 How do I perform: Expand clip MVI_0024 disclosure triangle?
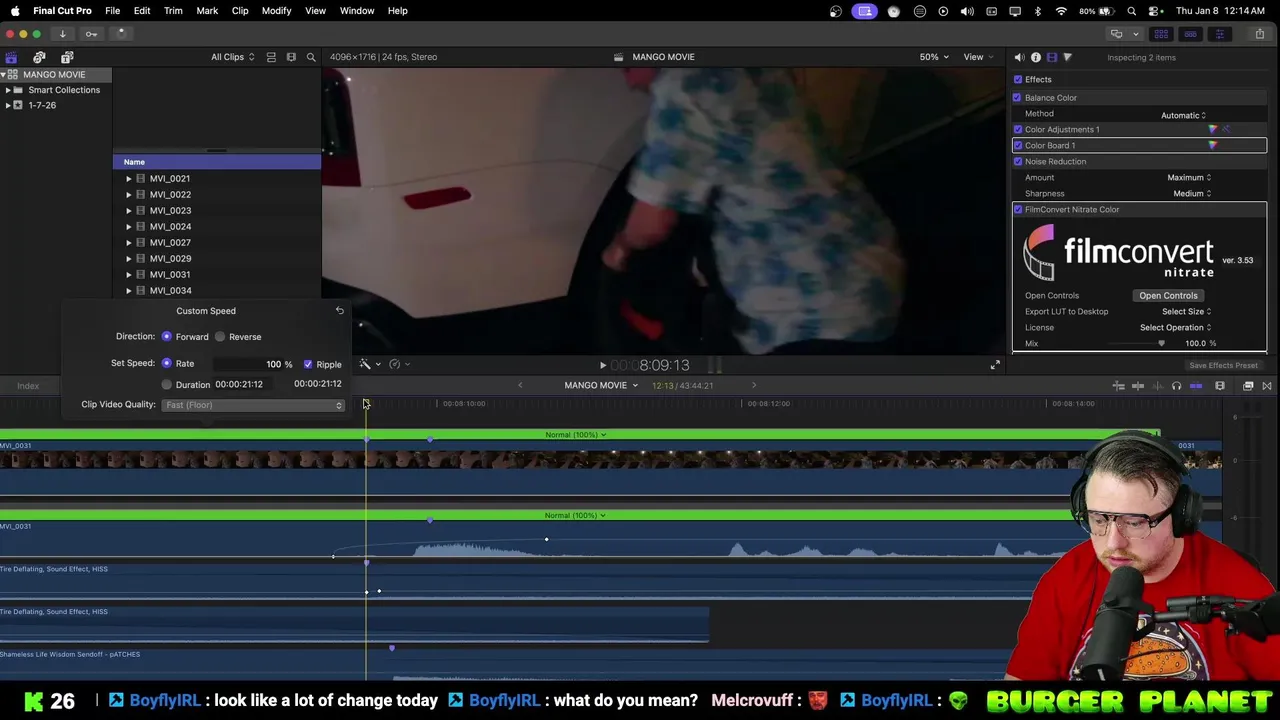coord(128,227)
